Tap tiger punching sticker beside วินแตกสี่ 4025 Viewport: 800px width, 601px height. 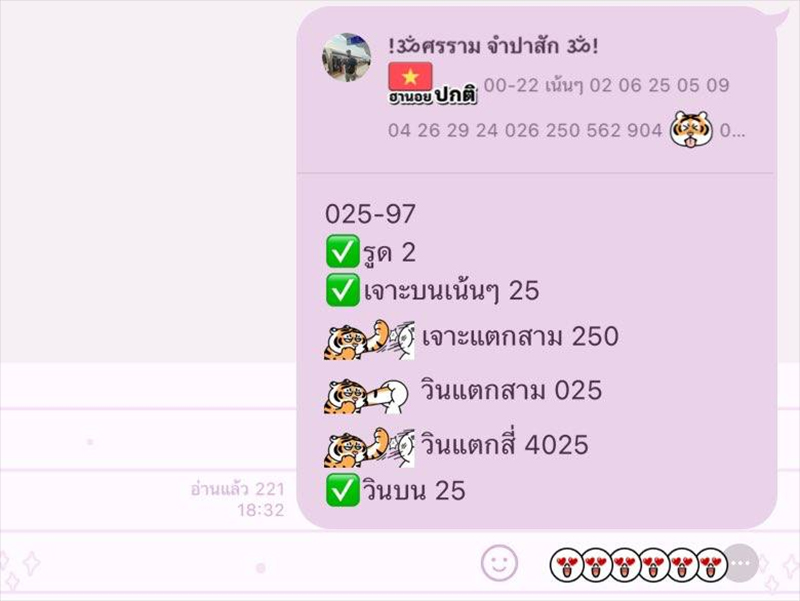369,447
